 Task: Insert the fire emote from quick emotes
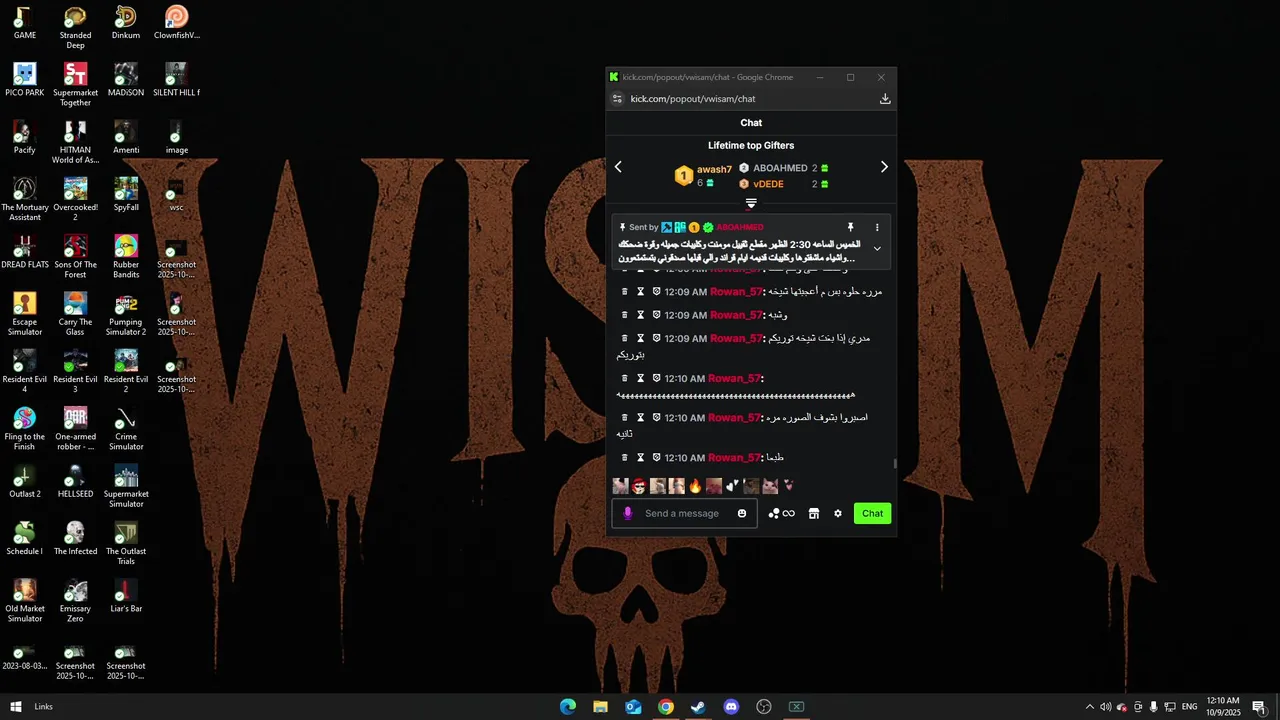(695, 486)
